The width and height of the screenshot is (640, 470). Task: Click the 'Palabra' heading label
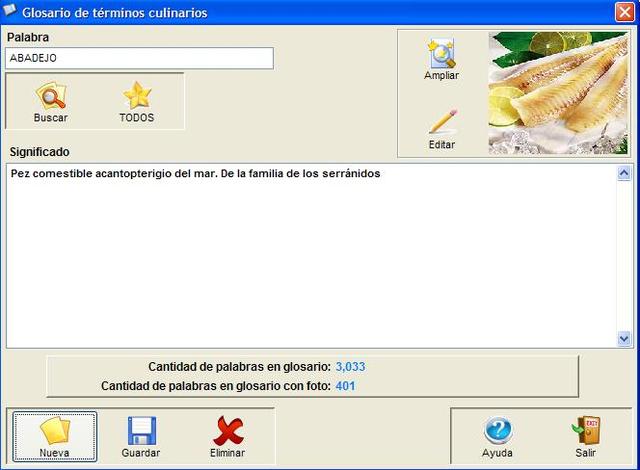[28, 37]
